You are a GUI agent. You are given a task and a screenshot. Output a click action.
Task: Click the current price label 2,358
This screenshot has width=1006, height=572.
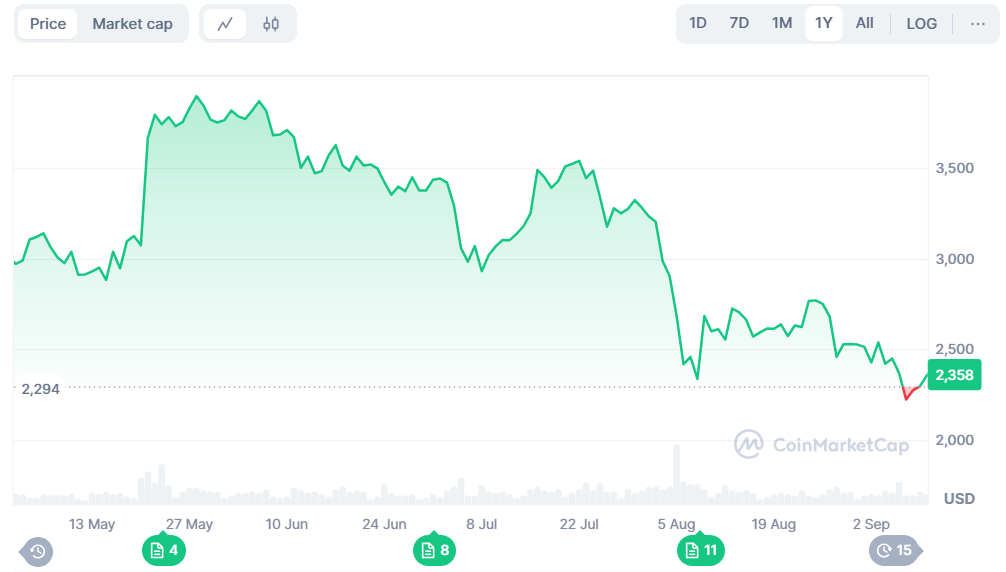point(954,375)
